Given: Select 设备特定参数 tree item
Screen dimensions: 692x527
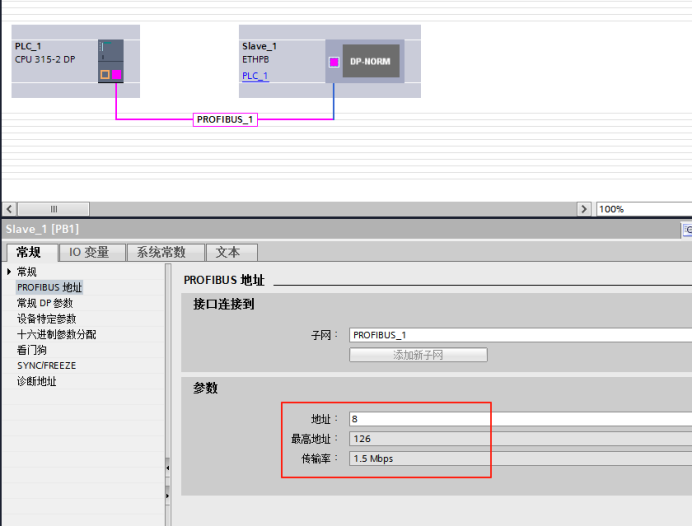Looking at the screenshot, I should 46,319.
